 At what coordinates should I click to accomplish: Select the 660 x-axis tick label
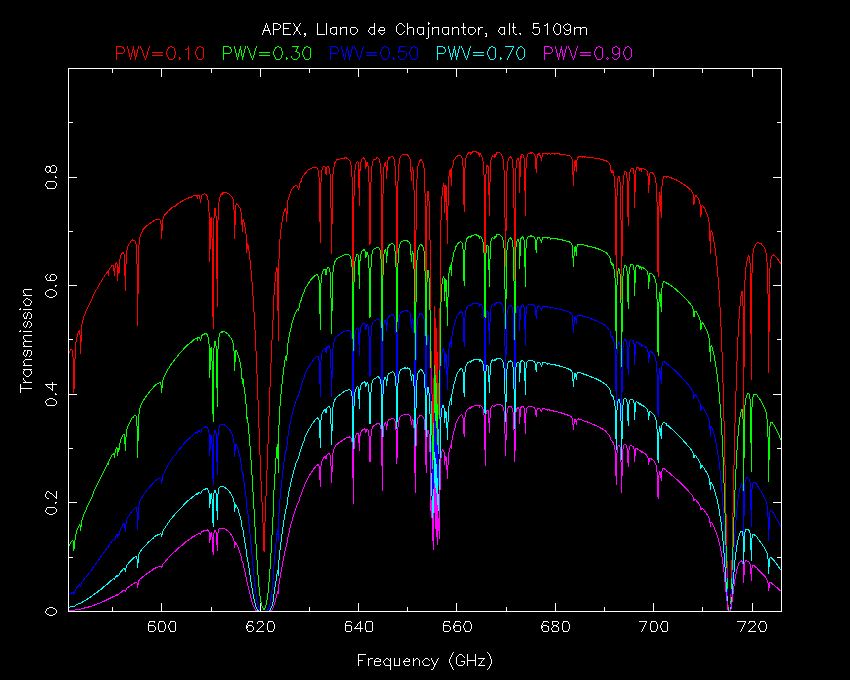pos(457,628)
